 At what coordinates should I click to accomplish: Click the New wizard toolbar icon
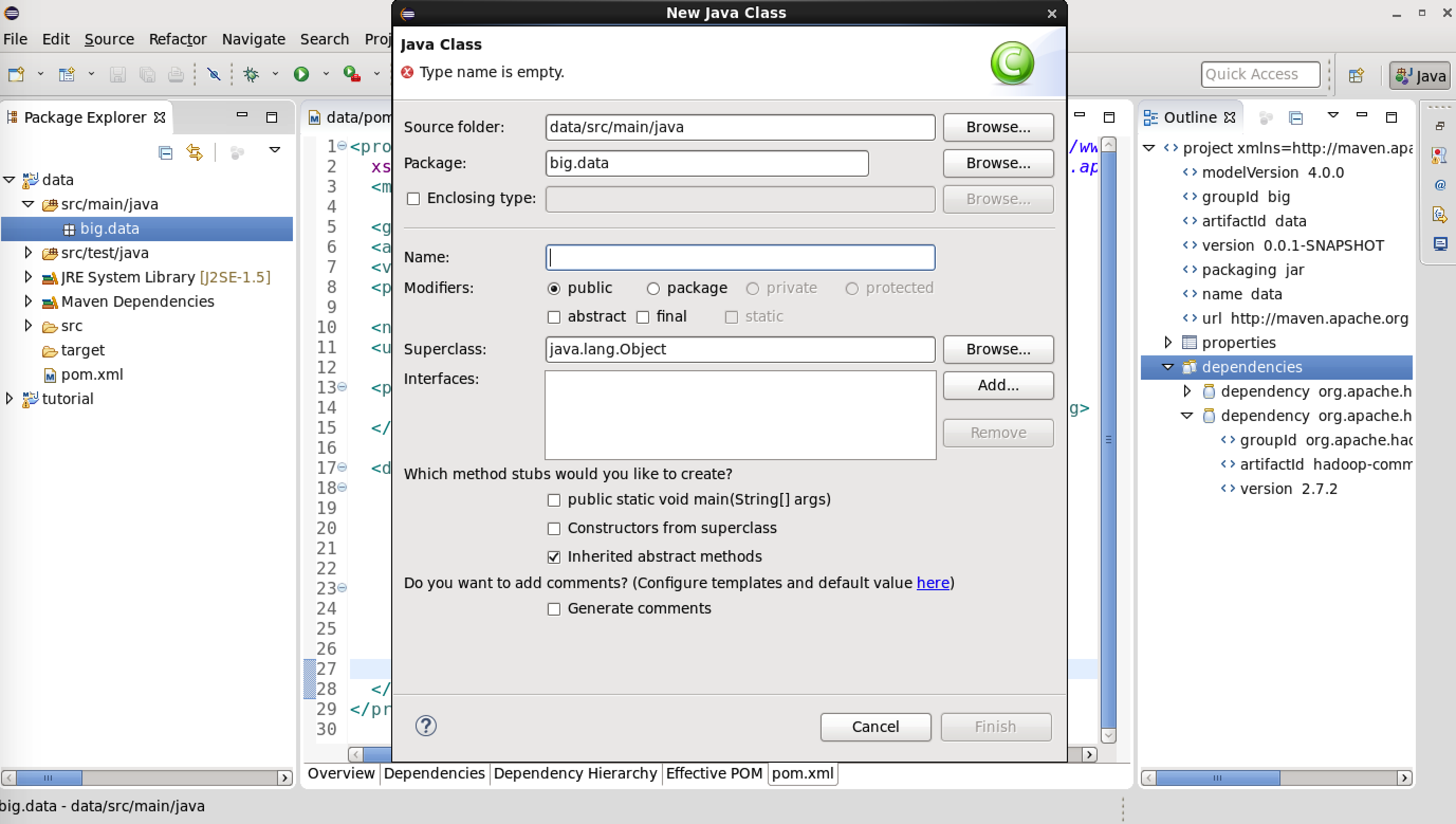[16, 74]
